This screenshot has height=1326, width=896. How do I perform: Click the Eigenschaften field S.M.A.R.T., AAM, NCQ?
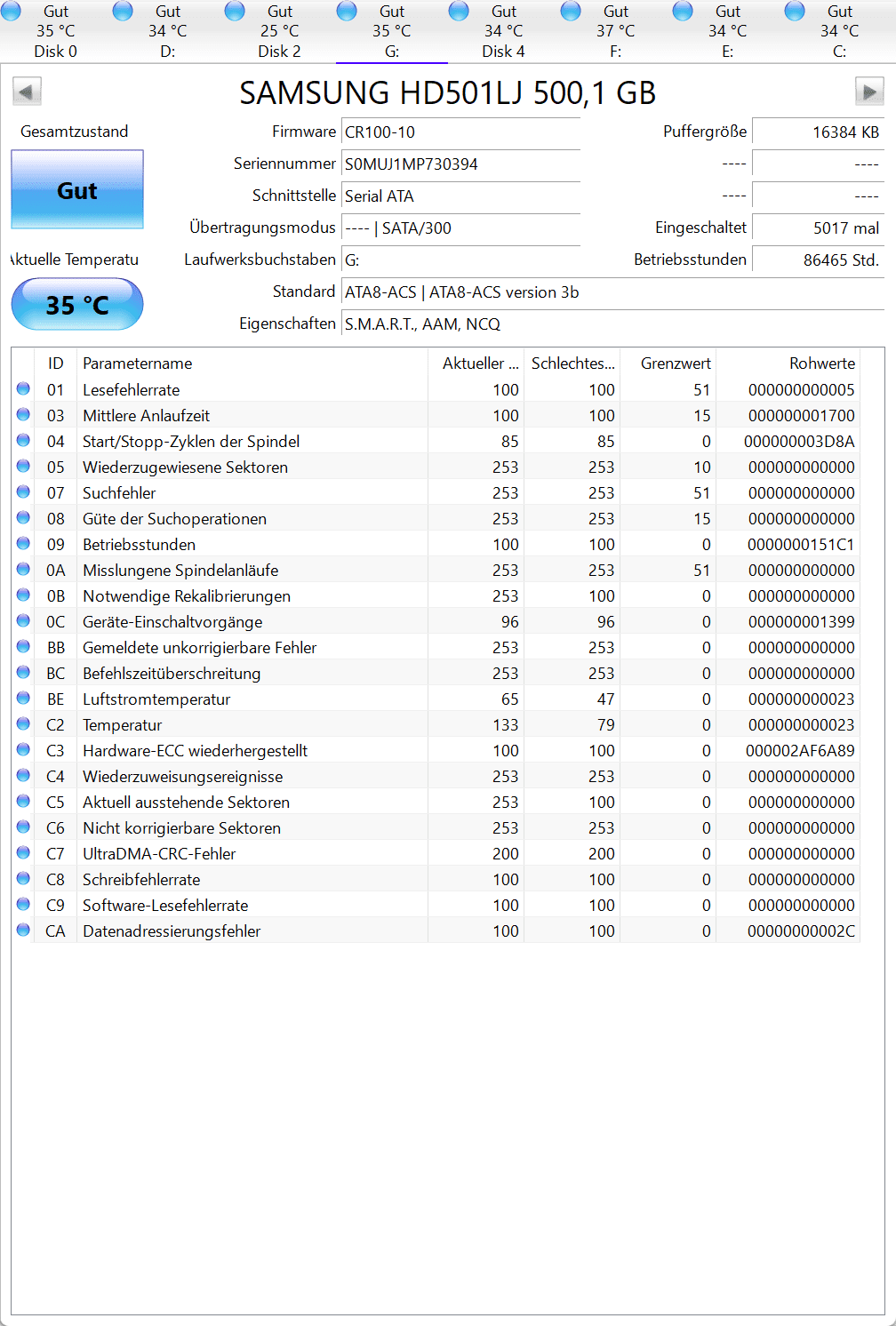(612, 324)
